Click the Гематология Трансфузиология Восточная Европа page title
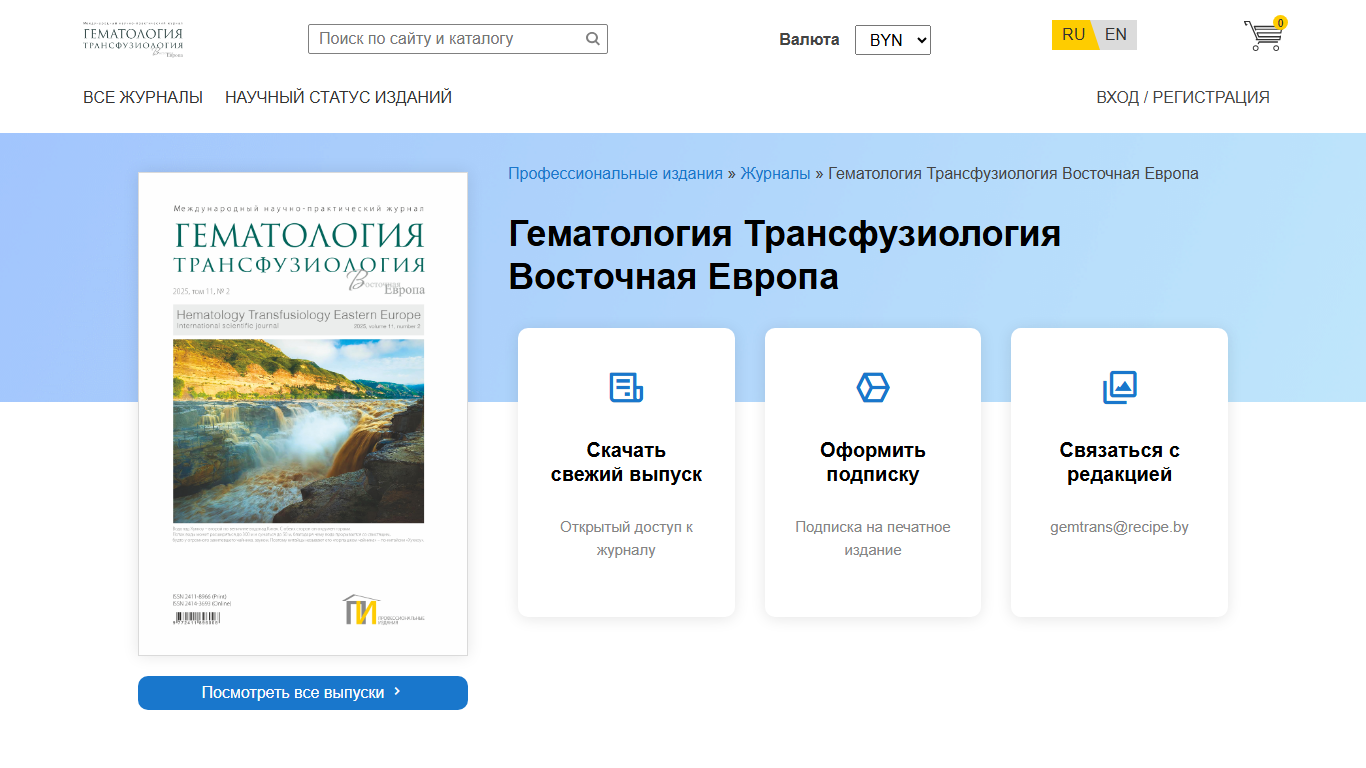The height and width of the screenshot is (768, 1366). tap(785, 255)
